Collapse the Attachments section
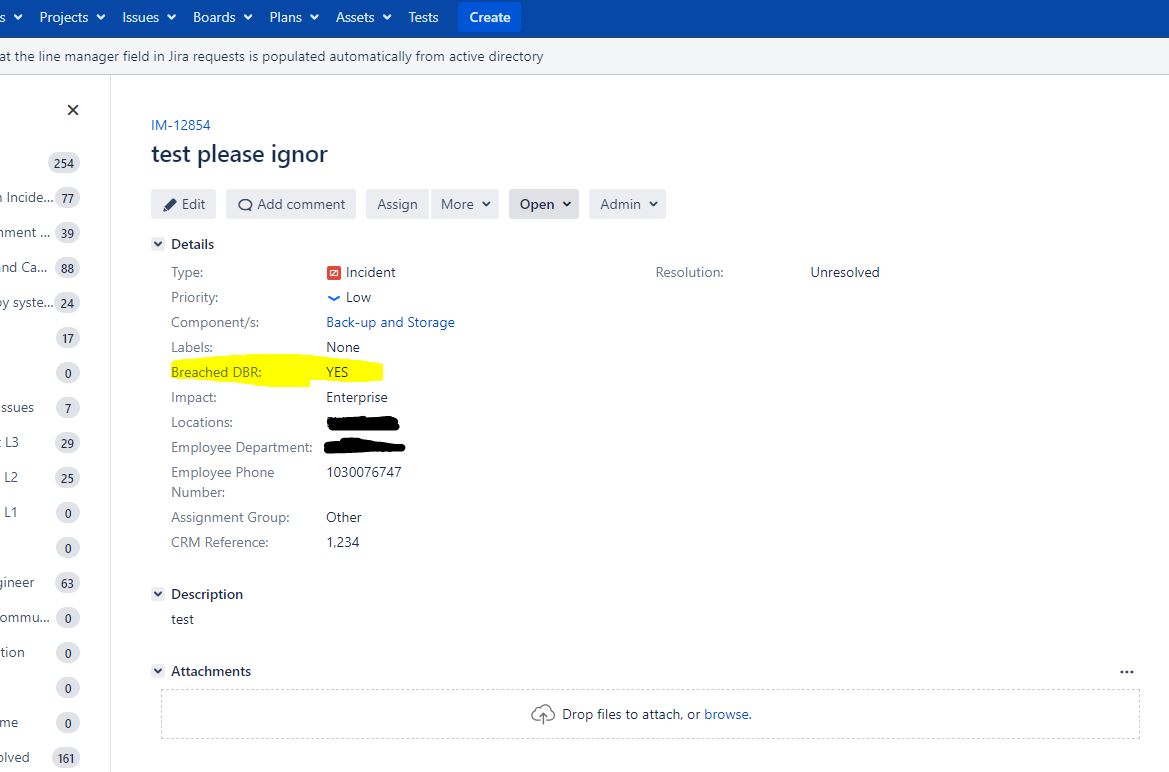This screenshot has width=1169, height=772. point(158,671)
